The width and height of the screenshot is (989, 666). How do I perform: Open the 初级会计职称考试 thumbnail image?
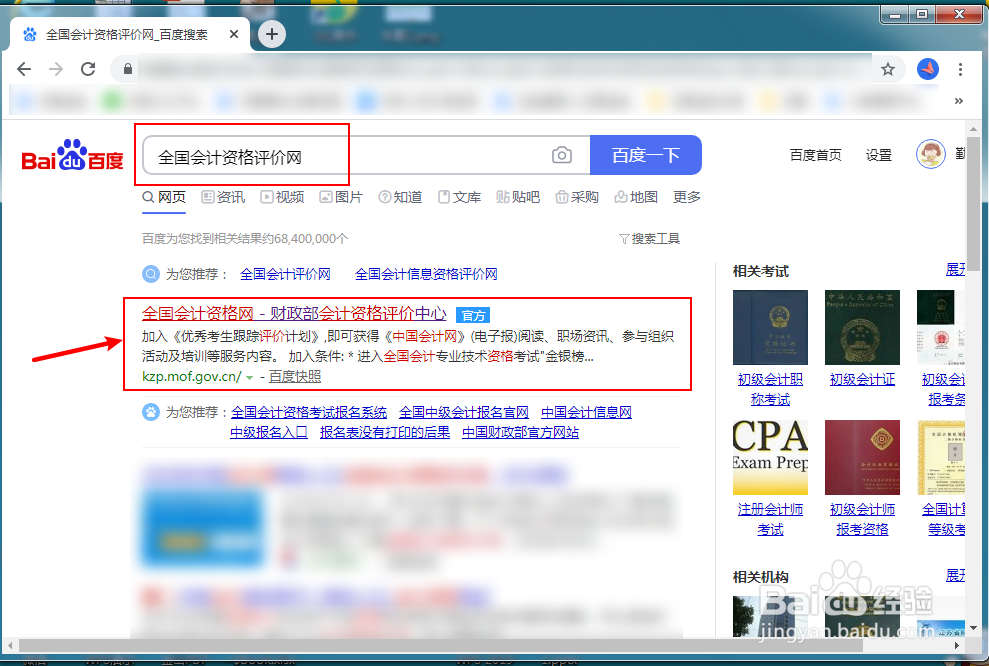(x=770, y=327)
